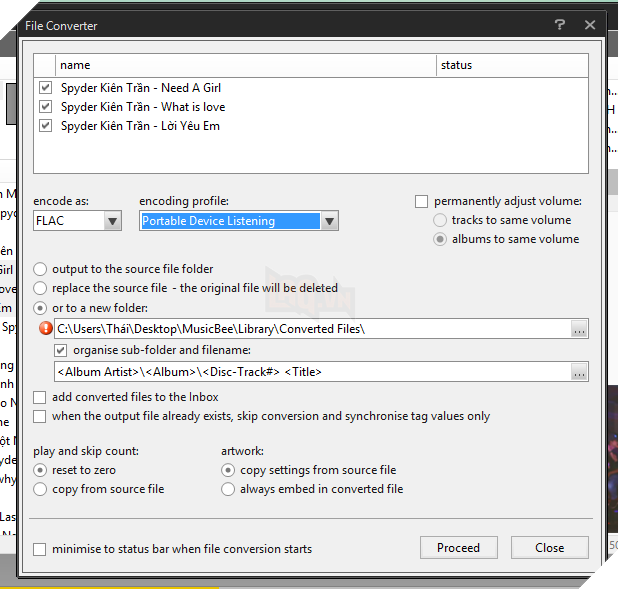
Task: Click the Proceed button
Action: [x=458, y=548]
